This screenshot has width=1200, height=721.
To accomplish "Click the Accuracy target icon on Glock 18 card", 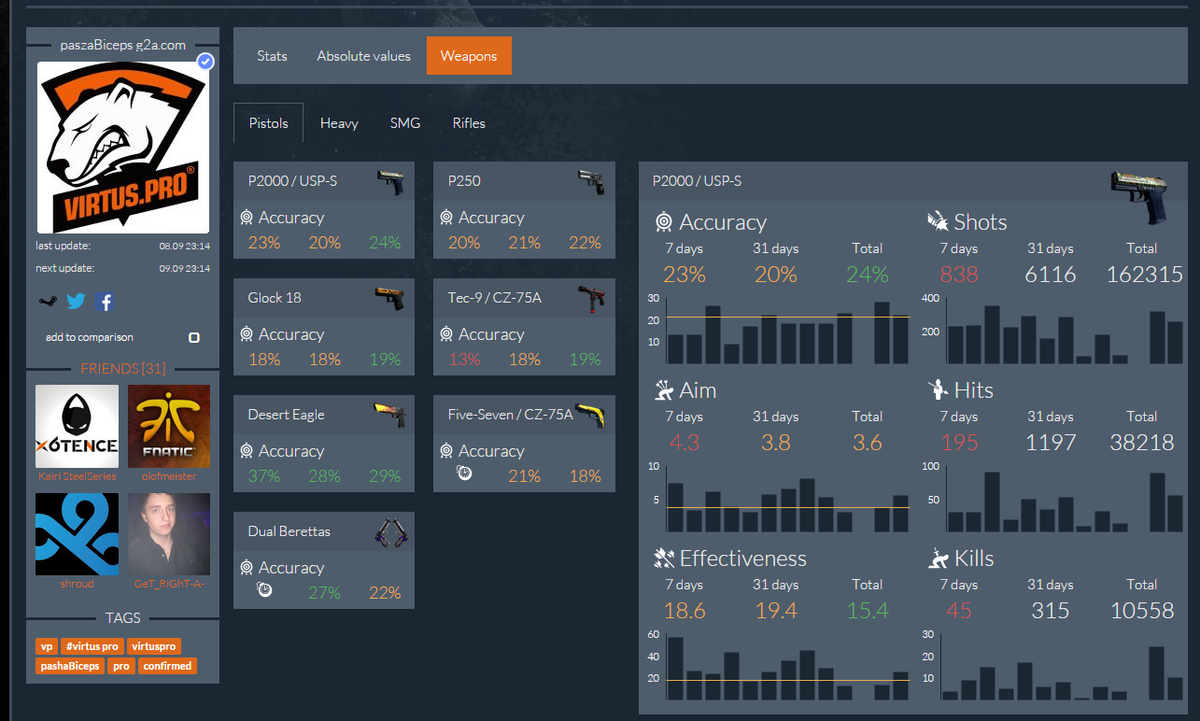I will 247,334.
